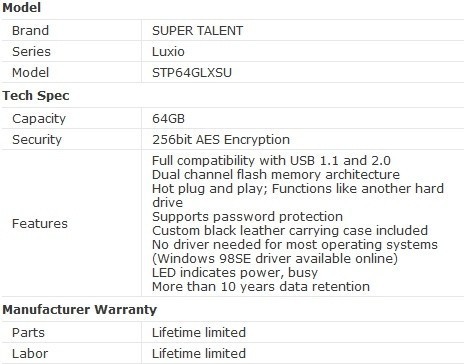Click the Security row label
Viewport: 471px width, 364px height.
coord(37,140)
